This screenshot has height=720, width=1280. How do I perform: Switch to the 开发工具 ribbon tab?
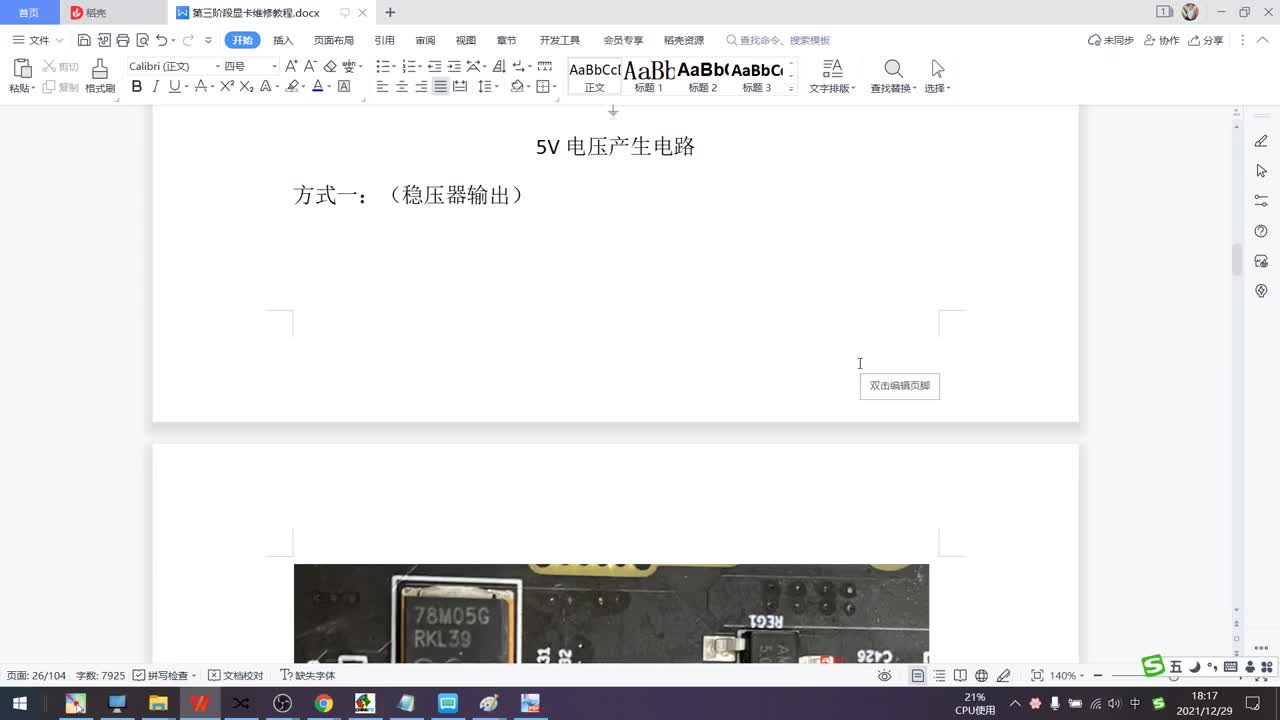[560, 40]
